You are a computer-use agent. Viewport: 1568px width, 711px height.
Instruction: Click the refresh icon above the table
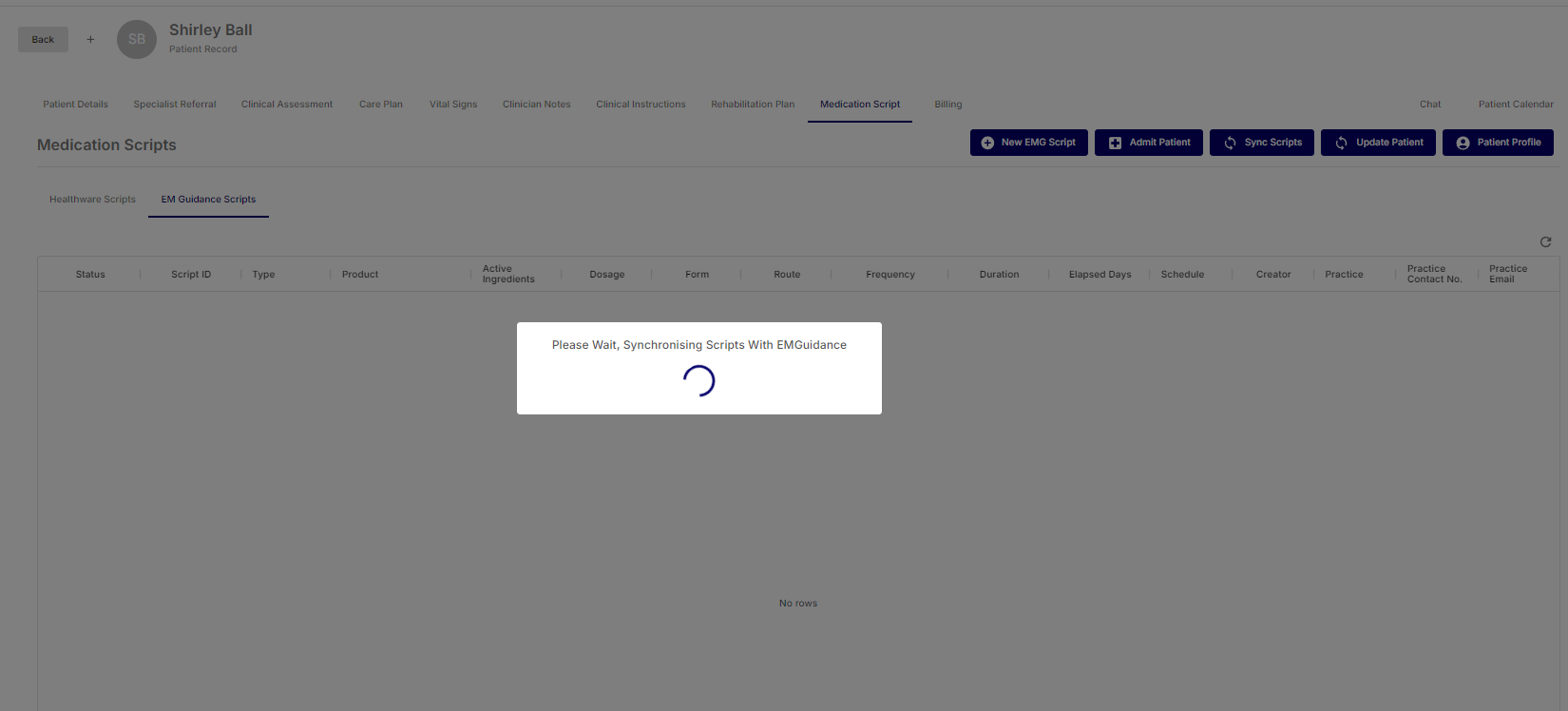tap(1545, 242)
